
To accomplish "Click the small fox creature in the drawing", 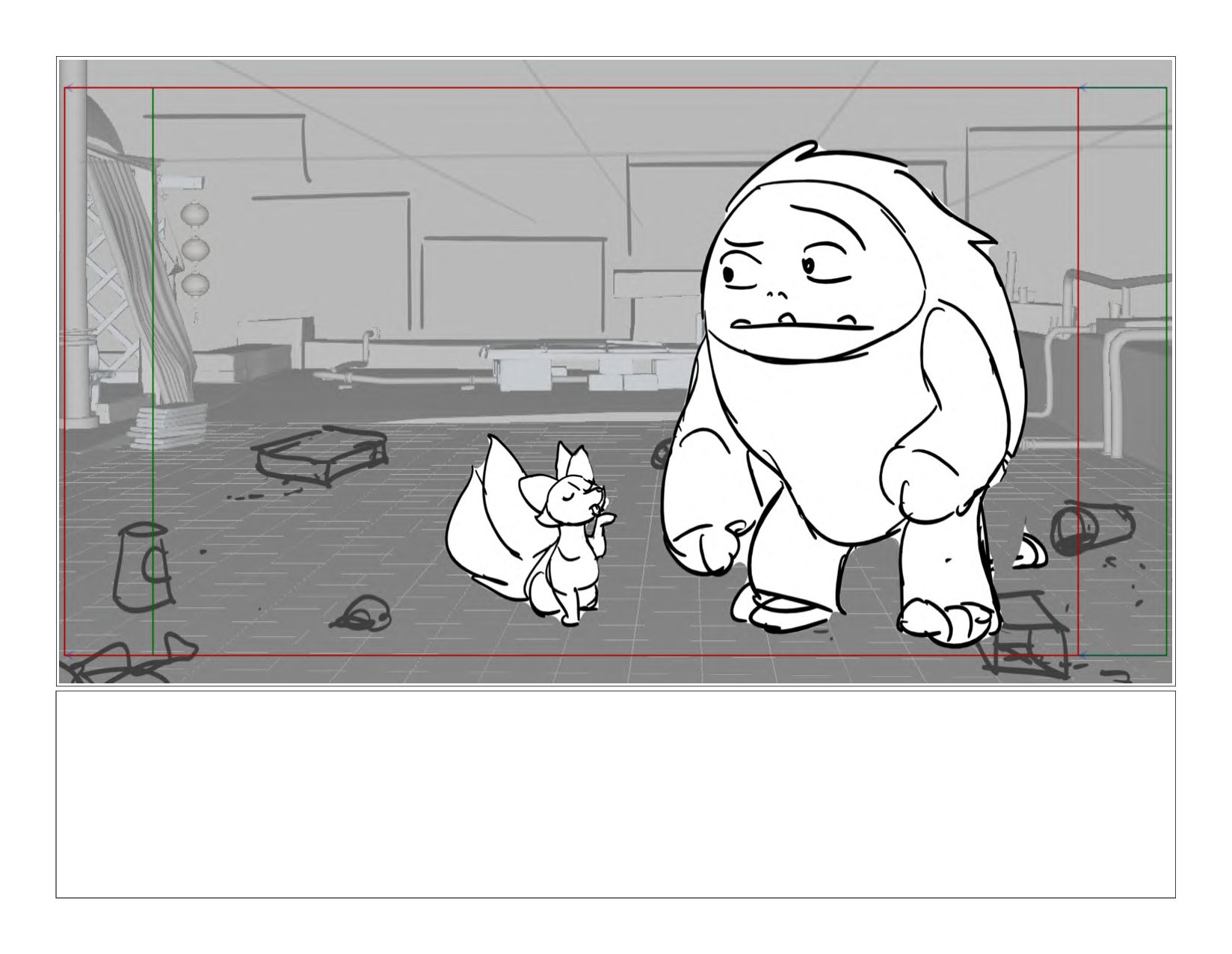I will point(533,531).
